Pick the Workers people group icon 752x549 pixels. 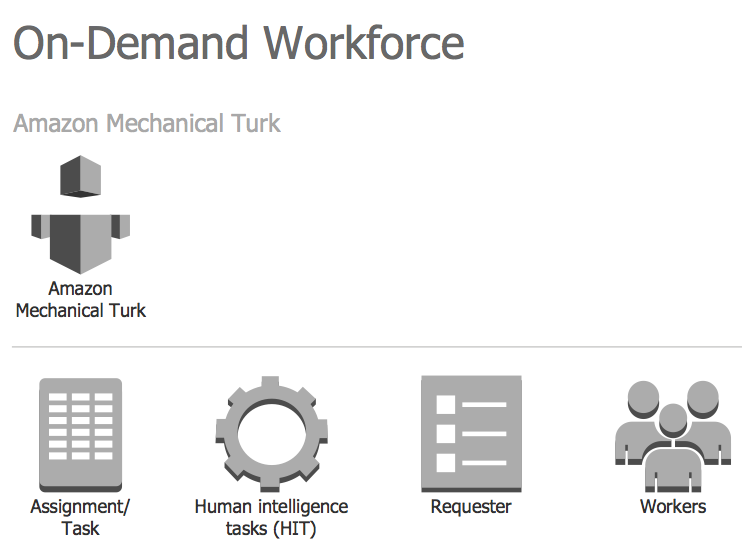(673, 436)
